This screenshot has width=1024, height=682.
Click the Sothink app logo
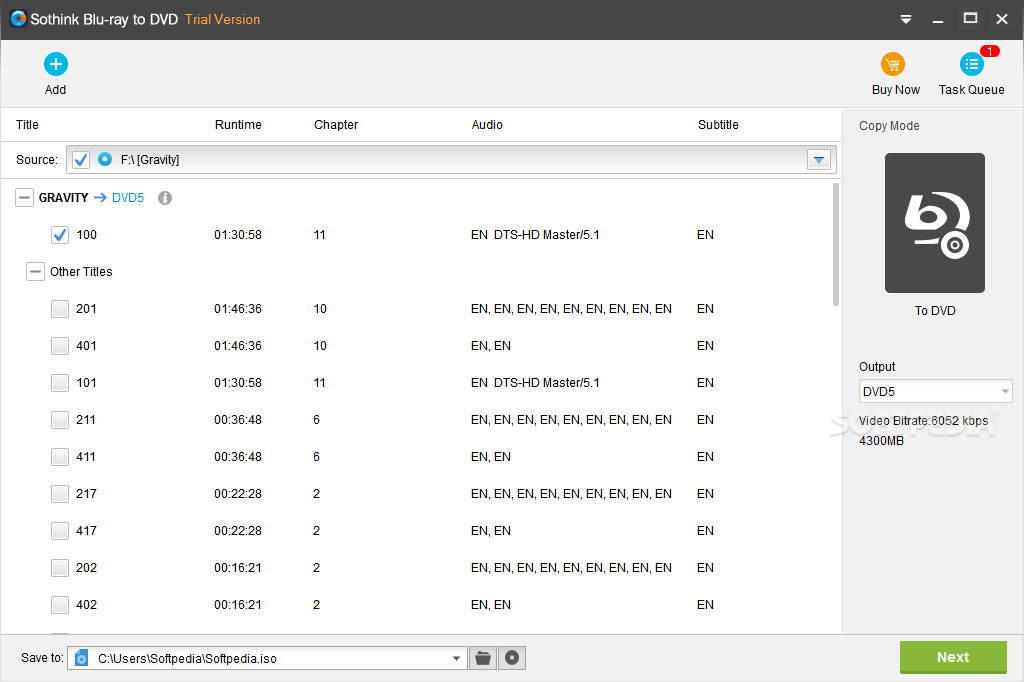coord(18,19)
